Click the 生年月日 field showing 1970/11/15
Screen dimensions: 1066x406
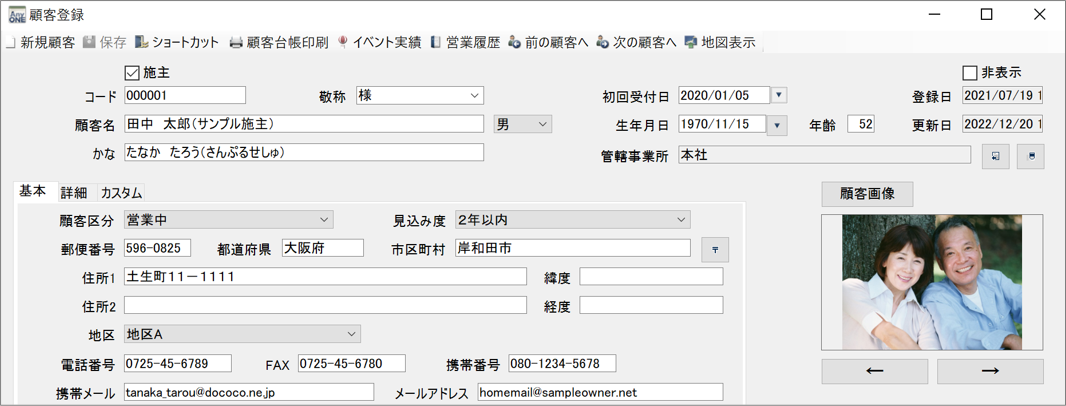(x=722, y=124)
